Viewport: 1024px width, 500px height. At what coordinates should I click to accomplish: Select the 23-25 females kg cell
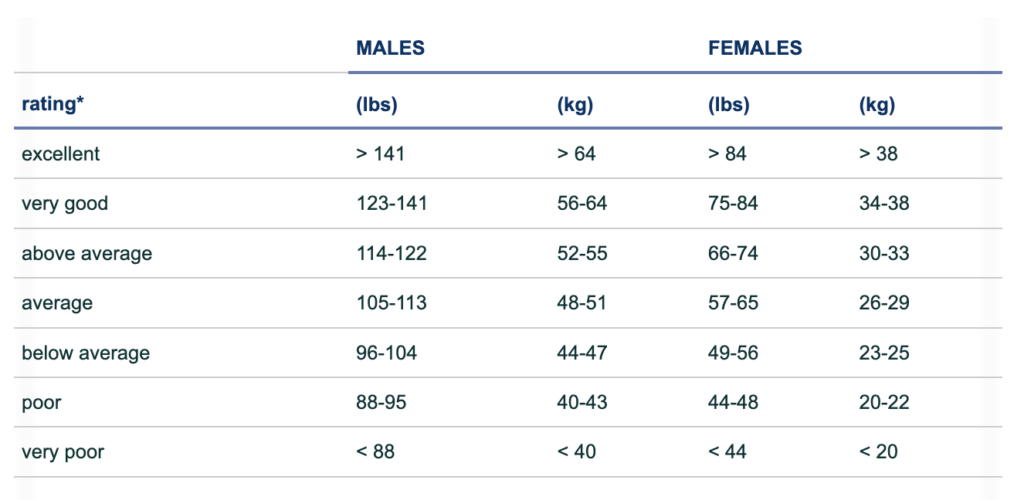coord(884,353)
